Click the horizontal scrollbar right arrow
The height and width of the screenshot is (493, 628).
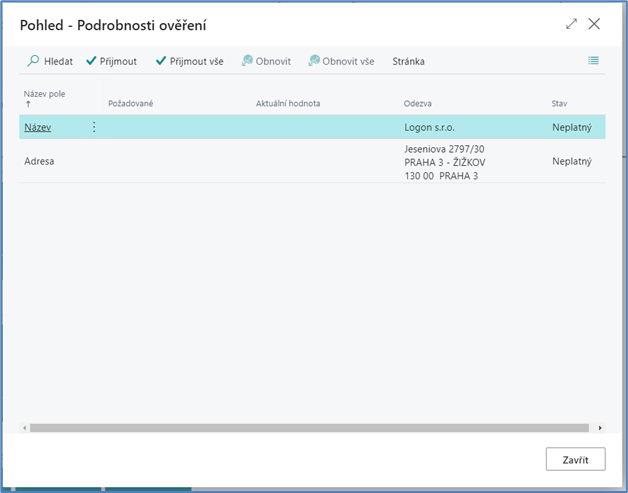[x=600, y=427]
